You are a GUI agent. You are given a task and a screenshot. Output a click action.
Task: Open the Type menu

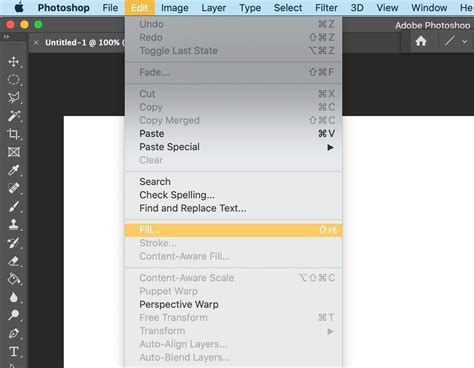point(250,8)
